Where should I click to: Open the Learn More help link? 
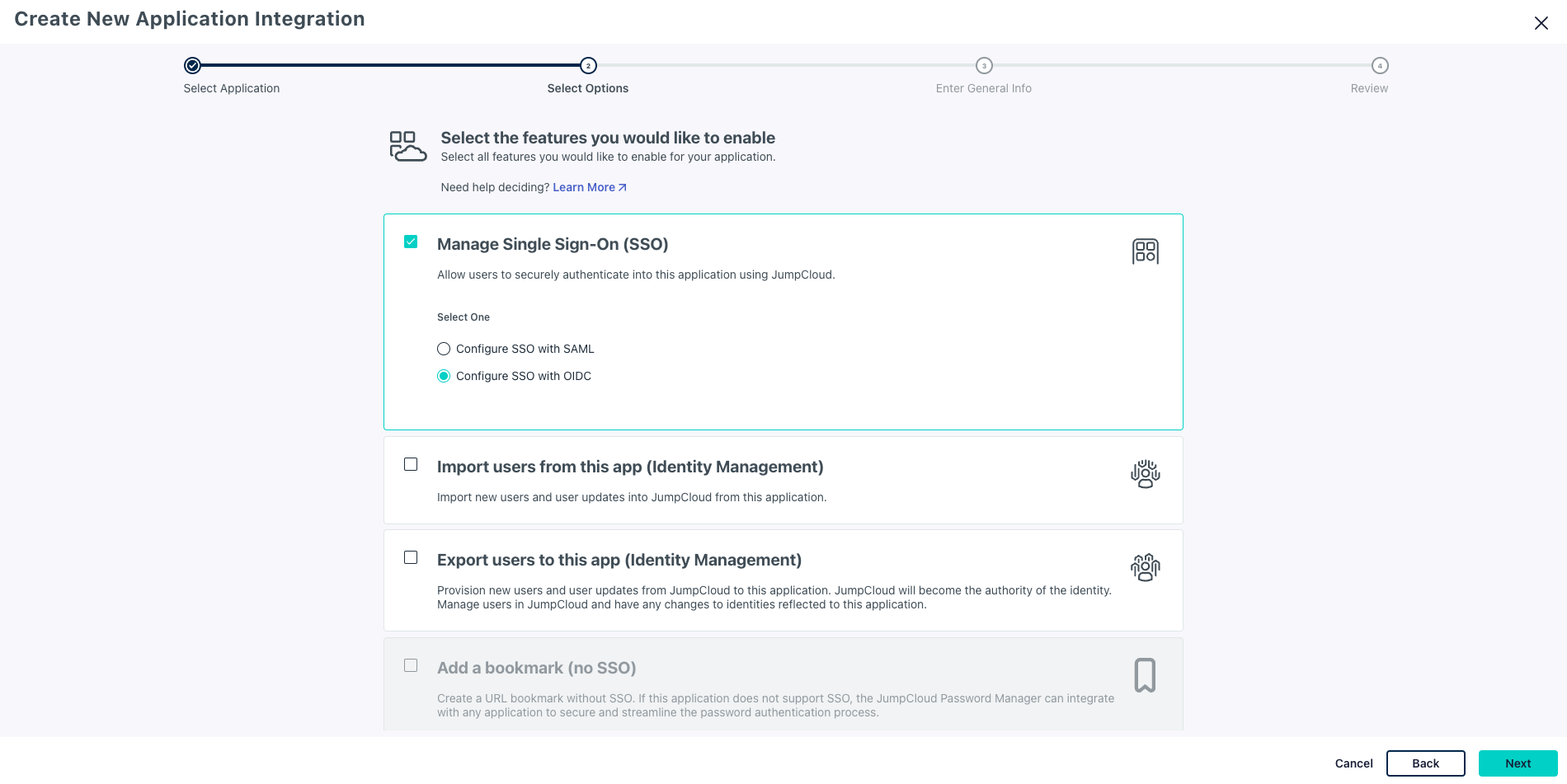[584, 187]
